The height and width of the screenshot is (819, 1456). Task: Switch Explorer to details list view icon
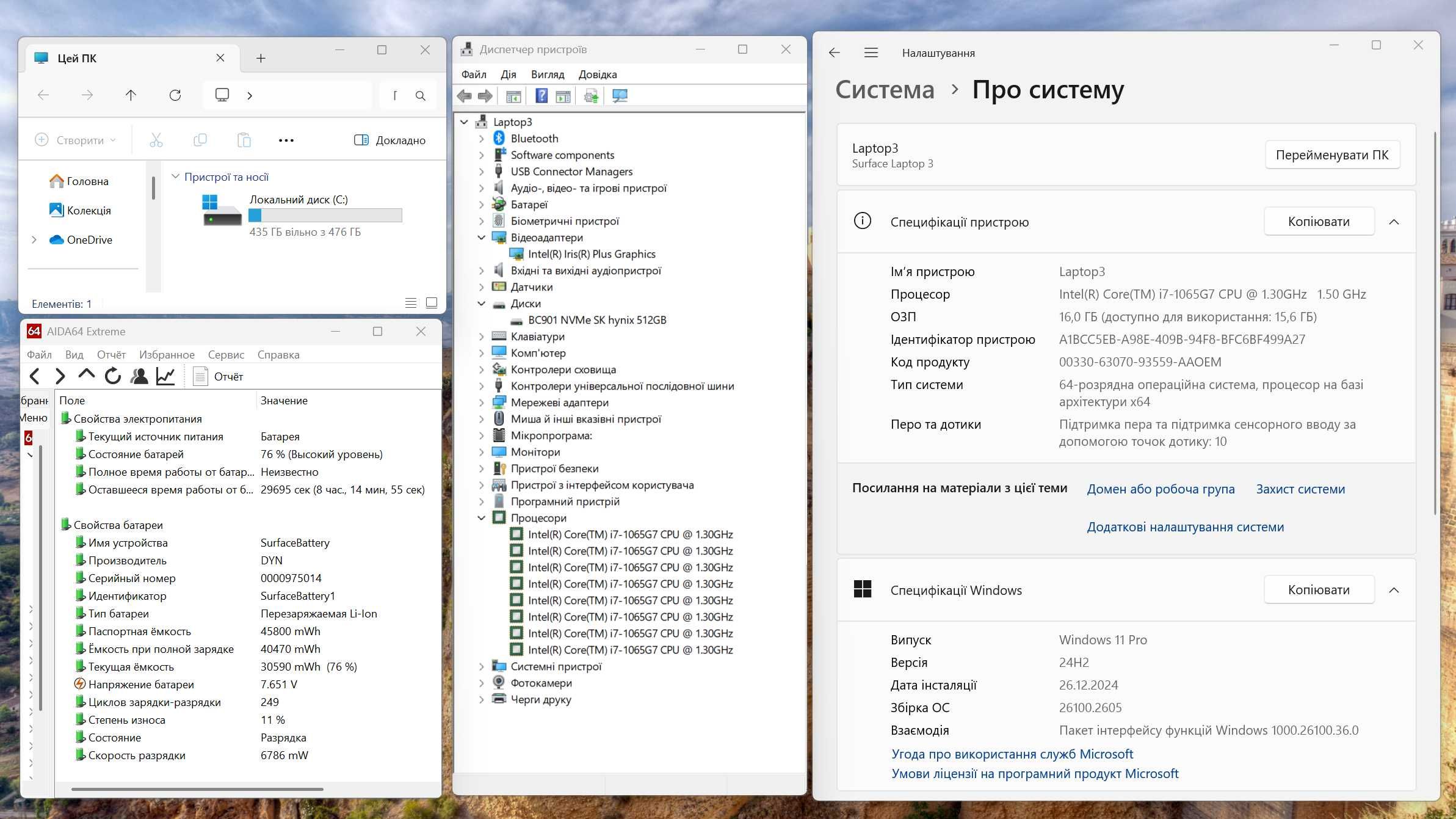click(411, 303)
